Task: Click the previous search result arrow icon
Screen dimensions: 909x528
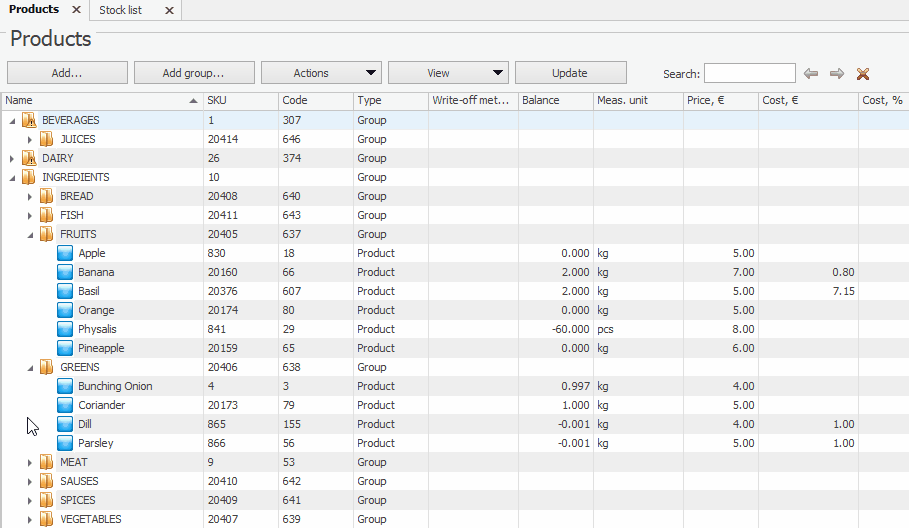Action: click(811, 73)
